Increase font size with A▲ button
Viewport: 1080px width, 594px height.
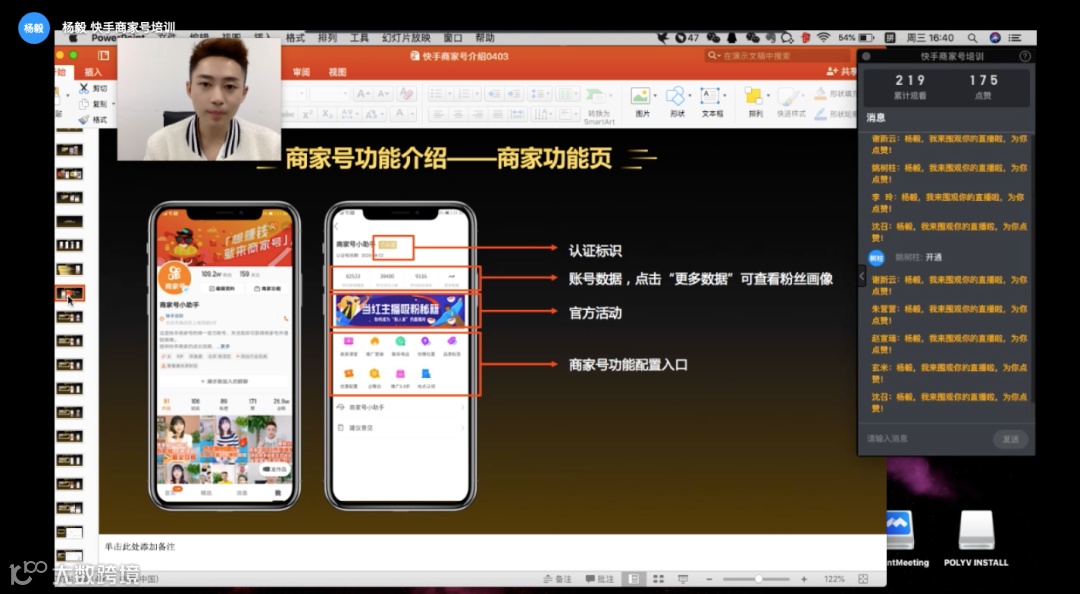[x=363, y=94]
